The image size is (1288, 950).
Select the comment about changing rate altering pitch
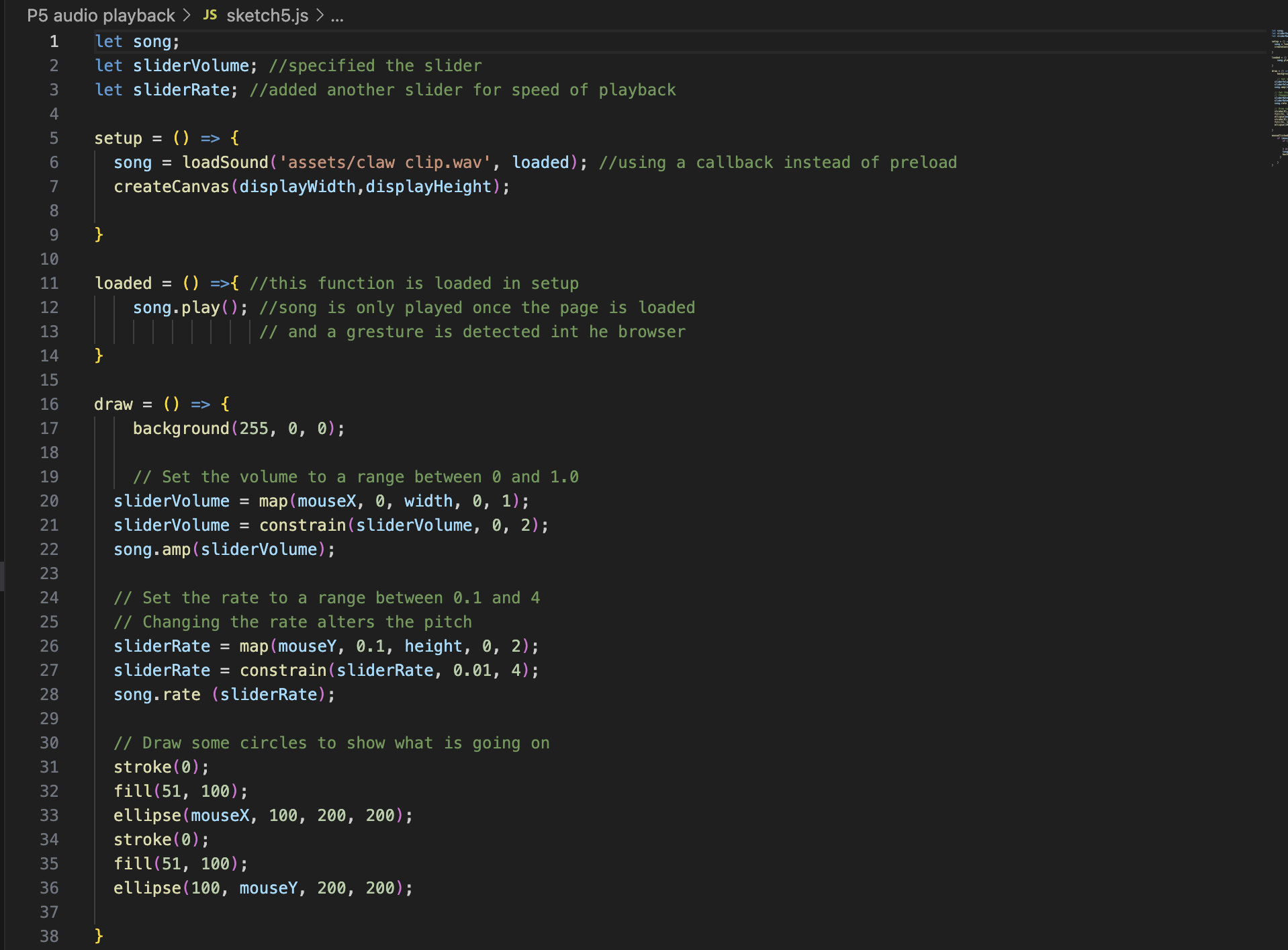(x=293, y=621)
